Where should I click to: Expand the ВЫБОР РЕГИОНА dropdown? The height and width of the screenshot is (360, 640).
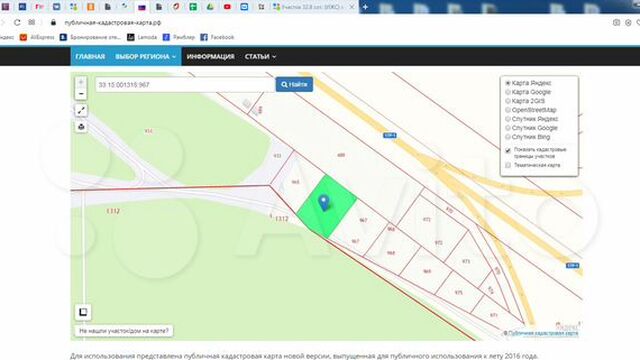coord(146,56)
